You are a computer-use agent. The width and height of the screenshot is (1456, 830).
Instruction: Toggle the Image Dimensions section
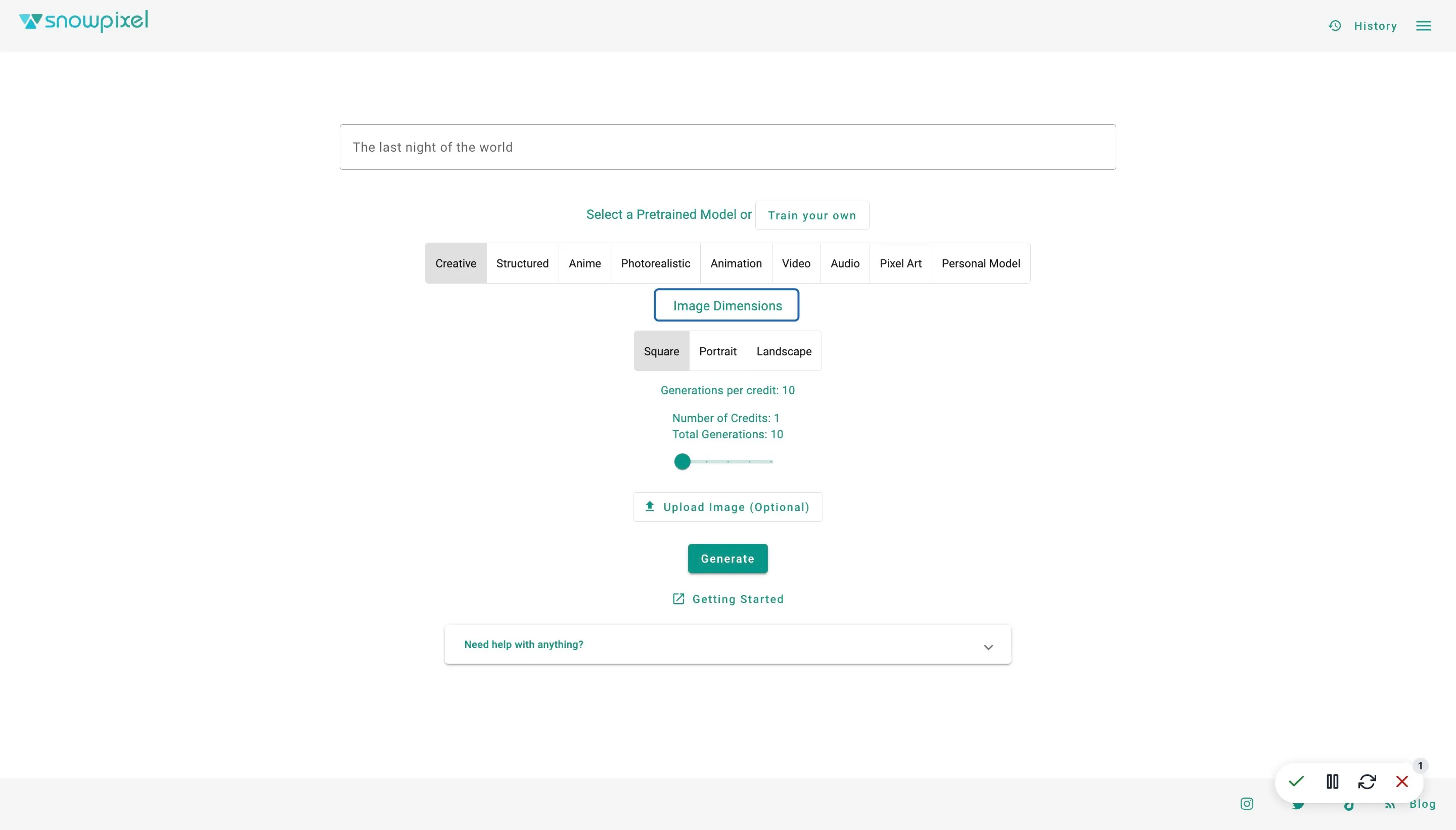point(727,305)
